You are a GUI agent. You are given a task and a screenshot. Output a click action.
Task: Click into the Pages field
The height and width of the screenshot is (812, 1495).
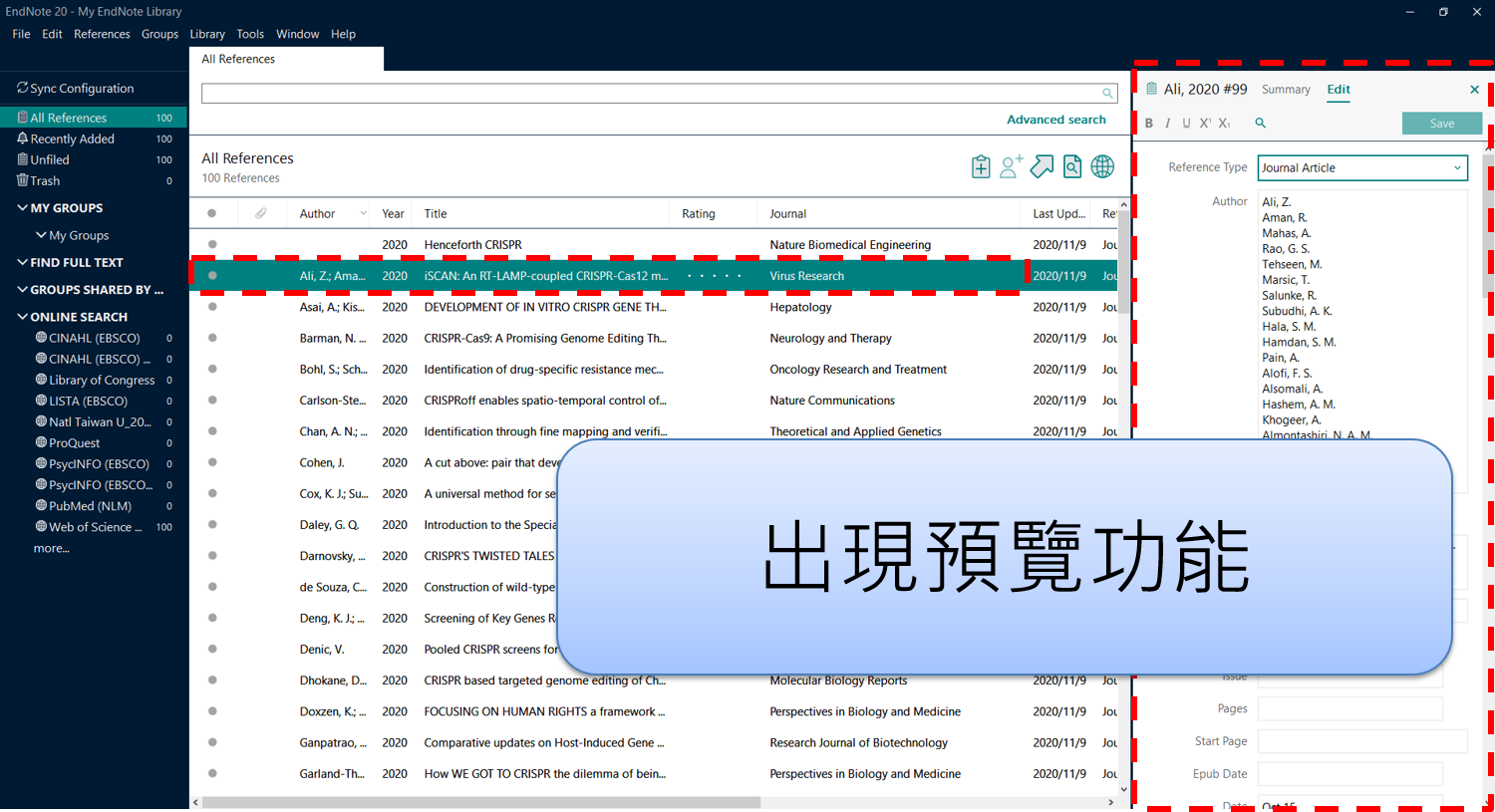tap(1349, 708)
